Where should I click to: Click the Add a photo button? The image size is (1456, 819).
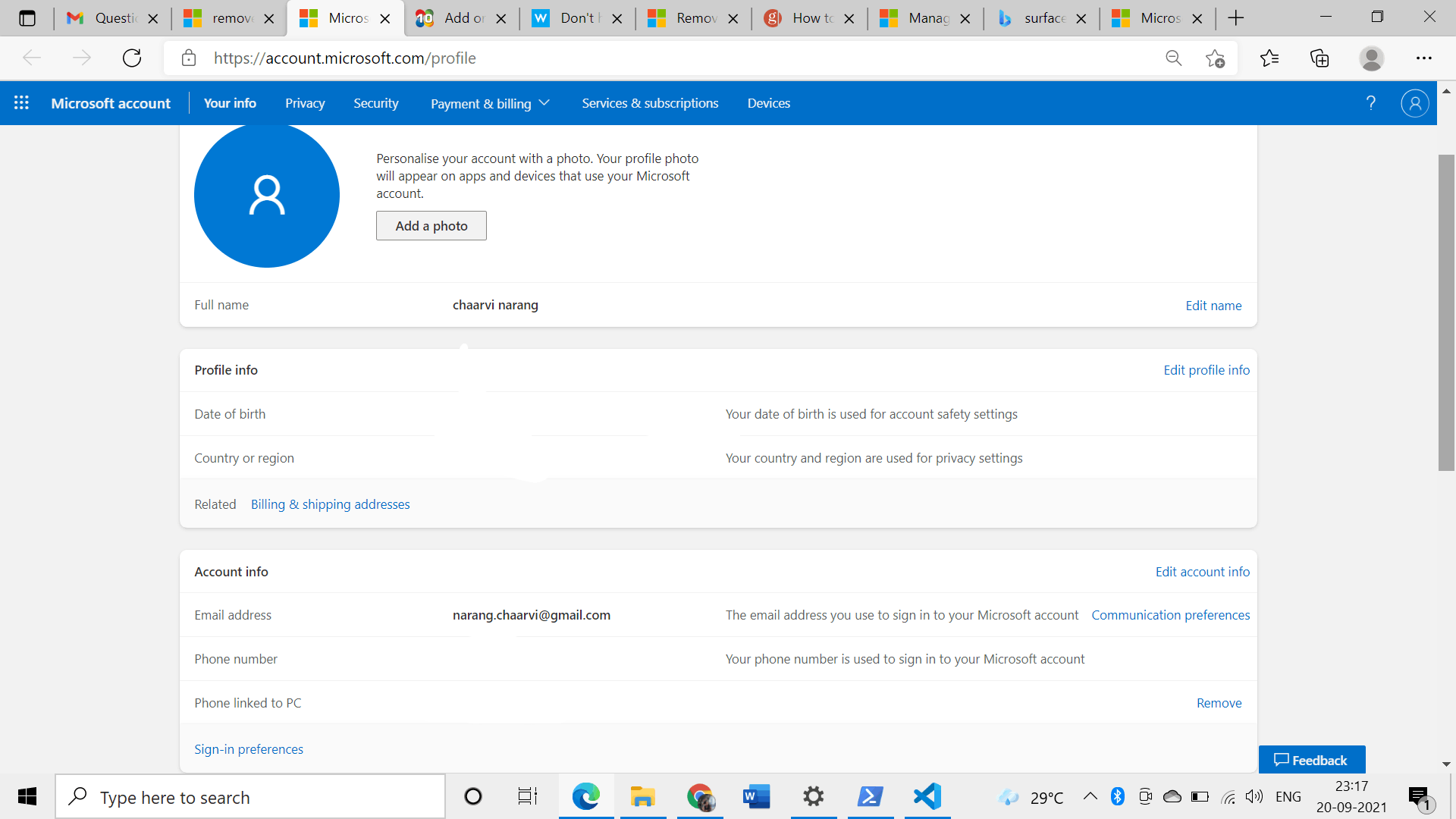[x=431, y=226]
